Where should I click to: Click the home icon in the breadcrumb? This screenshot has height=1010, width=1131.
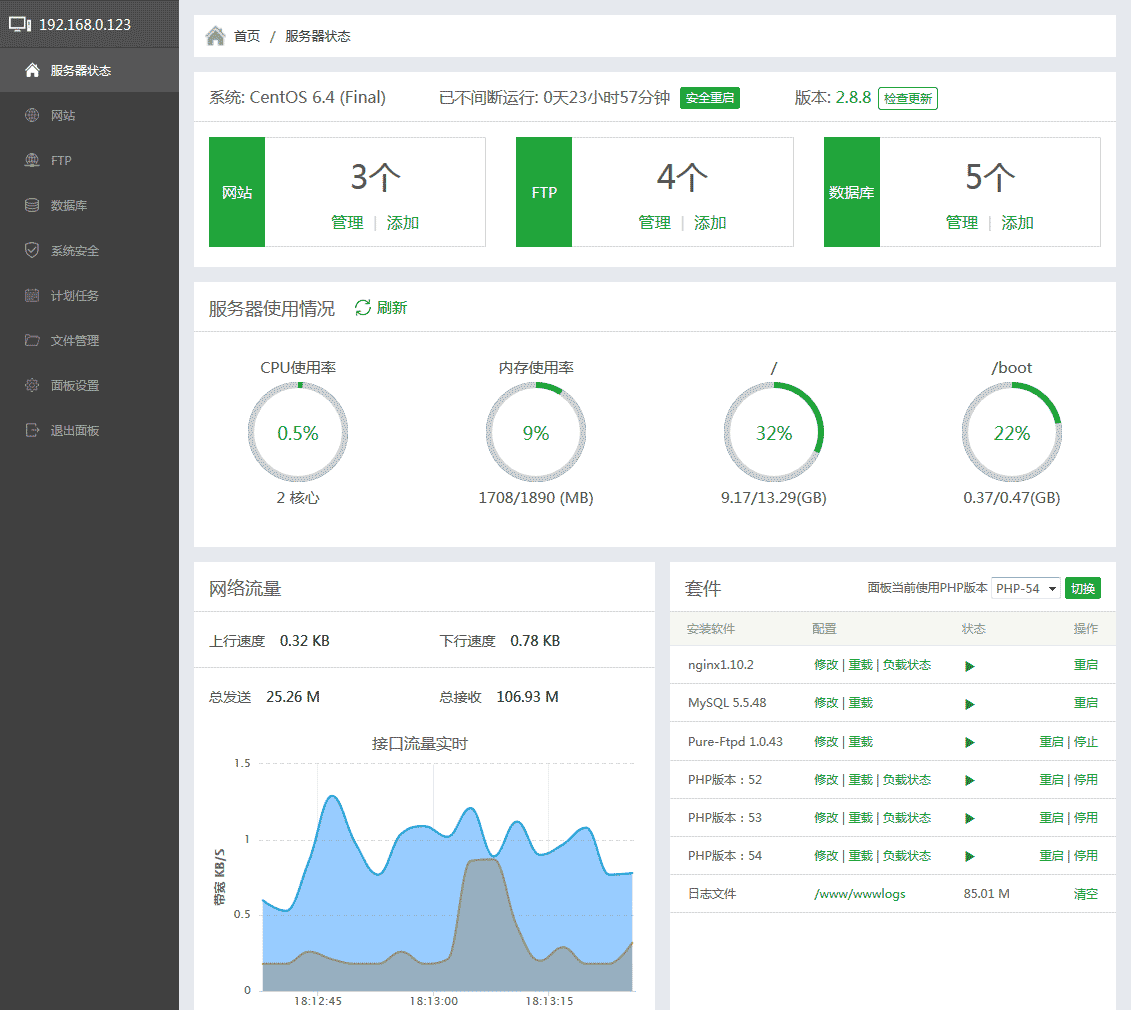[x=215, y=36]
